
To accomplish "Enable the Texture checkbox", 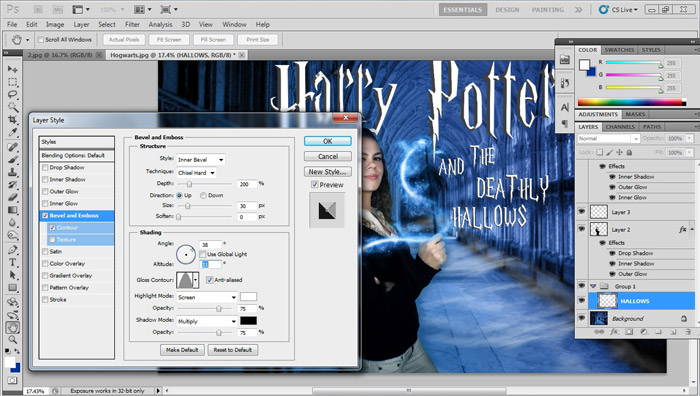I will (53, 240).
